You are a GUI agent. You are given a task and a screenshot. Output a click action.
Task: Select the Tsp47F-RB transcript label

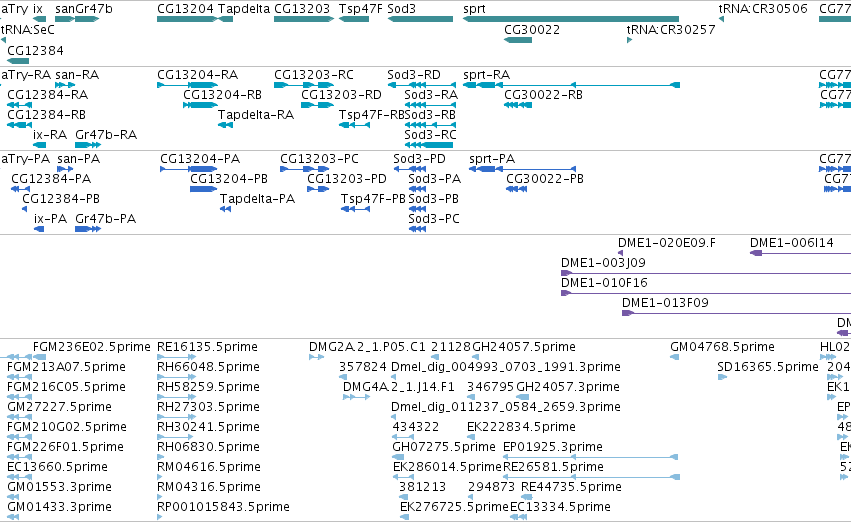(372, 115)
